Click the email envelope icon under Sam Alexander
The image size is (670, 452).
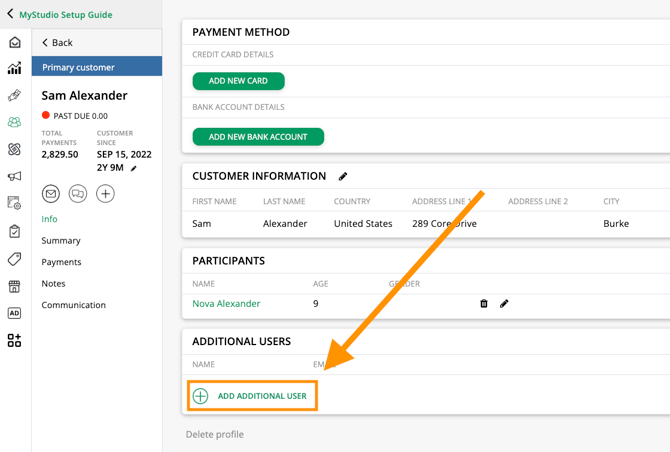coord(51,194)
